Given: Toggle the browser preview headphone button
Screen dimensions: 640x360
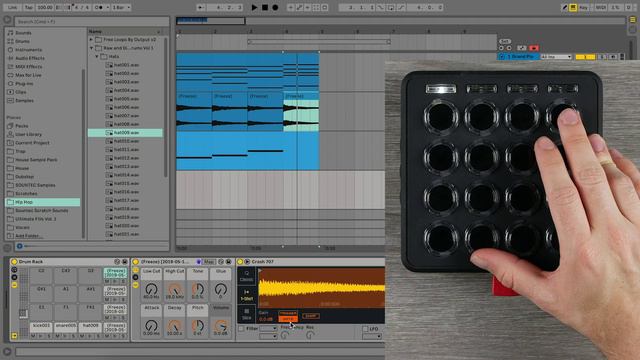Looking at the screenshot, I should tap(19, 246).
